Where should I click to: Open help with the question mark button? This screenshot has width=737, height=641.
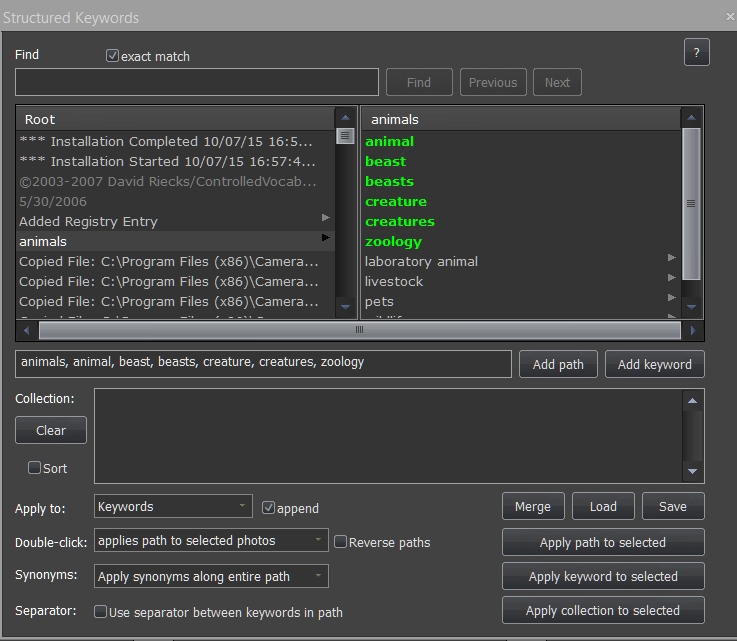[696, 52]
